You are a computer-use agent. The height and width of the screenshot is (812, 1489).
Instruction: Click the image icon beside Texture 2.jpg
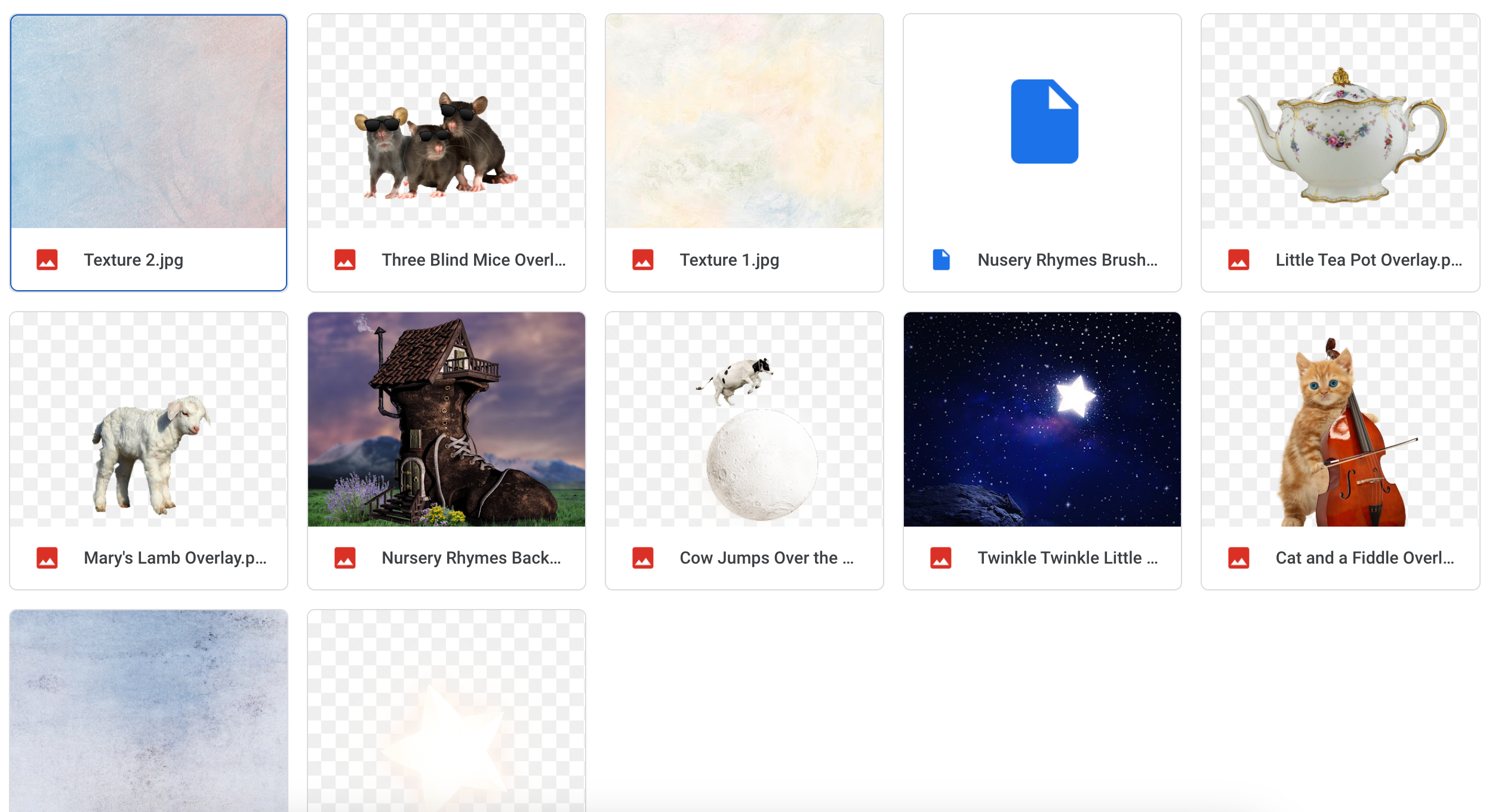(47, 260)
